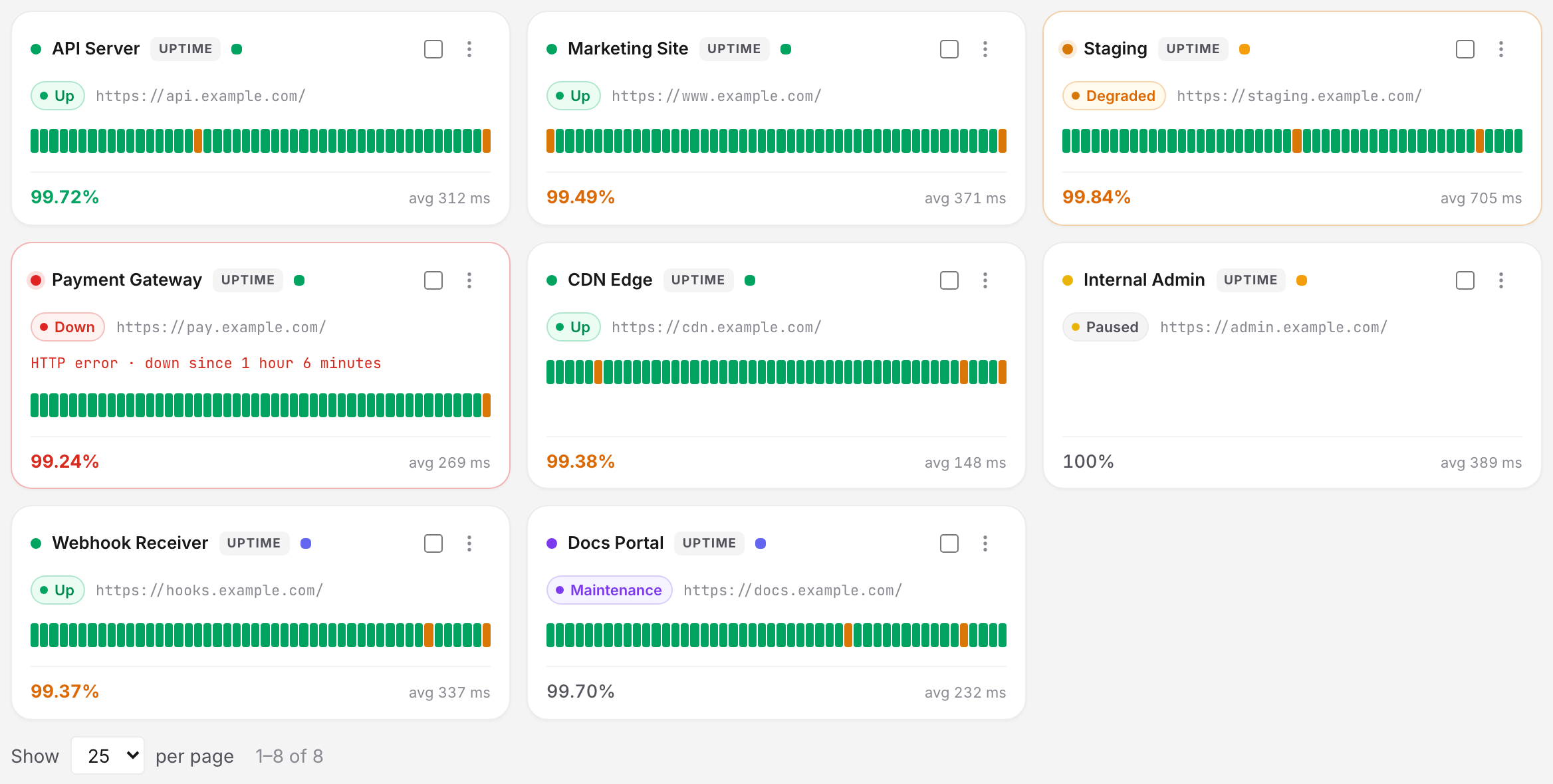Select the API Server monitor checkbox
Image resolution: width=1553 pixels, height=784 pixels.
tap(433, 49)
